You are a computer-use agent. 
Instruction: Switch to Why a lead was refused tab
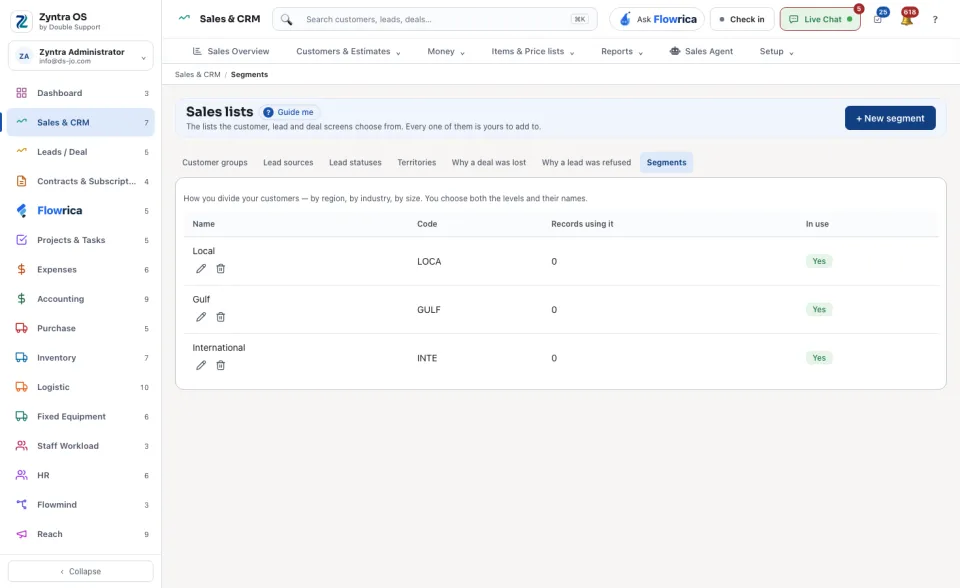(x=586, y=163)
